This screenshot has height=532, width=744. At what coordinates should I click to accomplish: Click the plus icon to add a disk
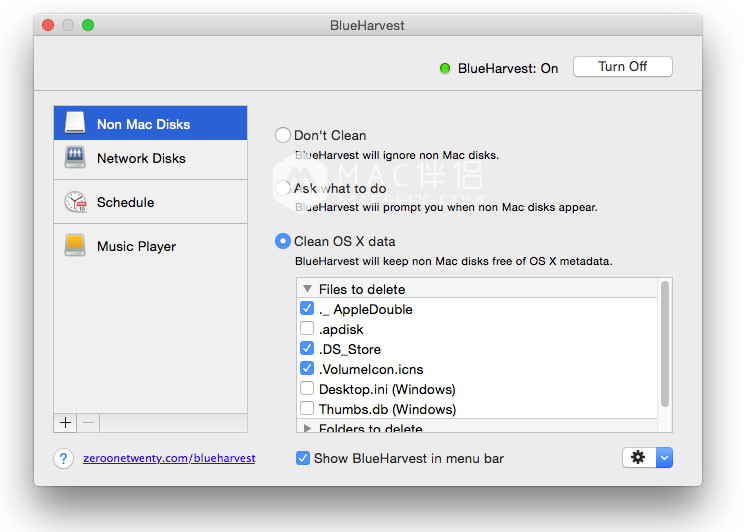pyautogui.click(x=65, y=422)
